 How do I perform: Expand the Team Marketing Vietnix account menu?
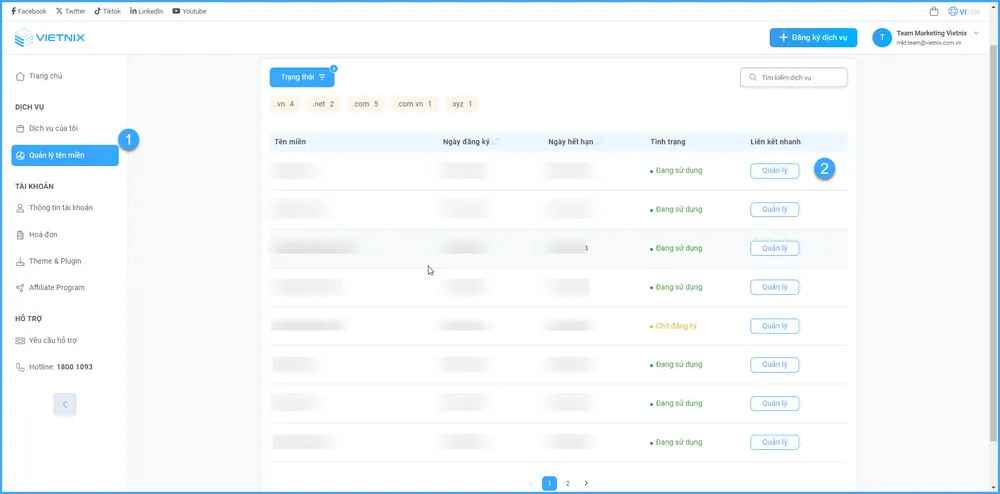point(975,34)
